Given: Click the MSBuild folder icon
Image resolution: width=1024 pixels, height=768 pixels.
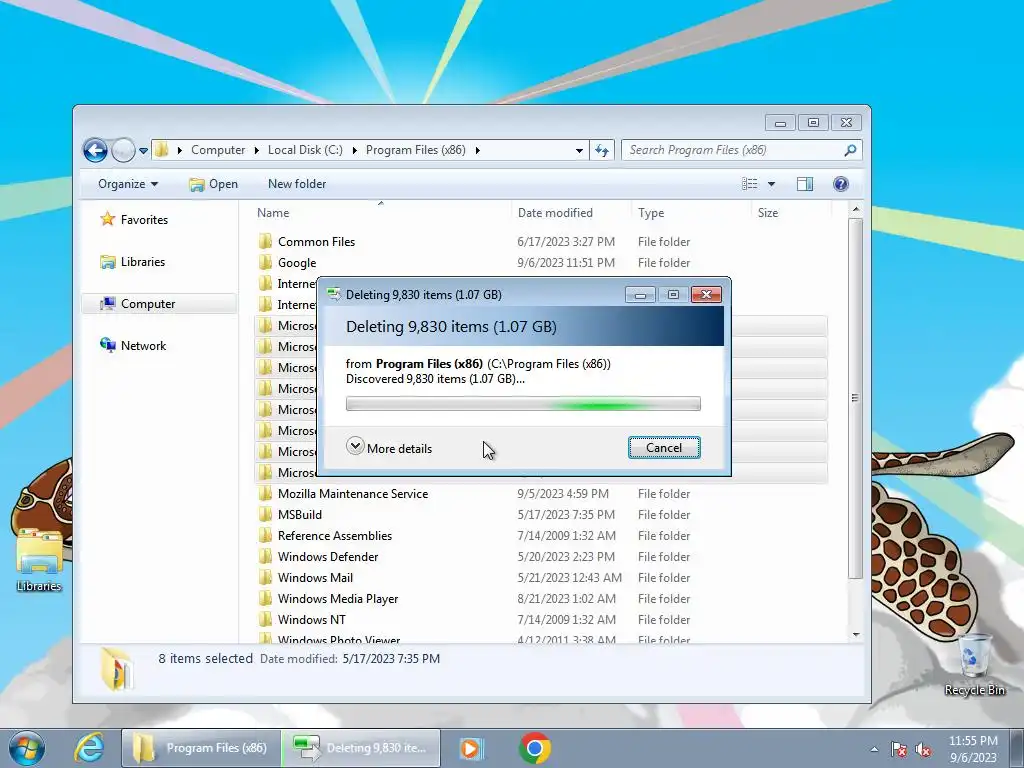Looking at the screenshot, I should [265, 515].
